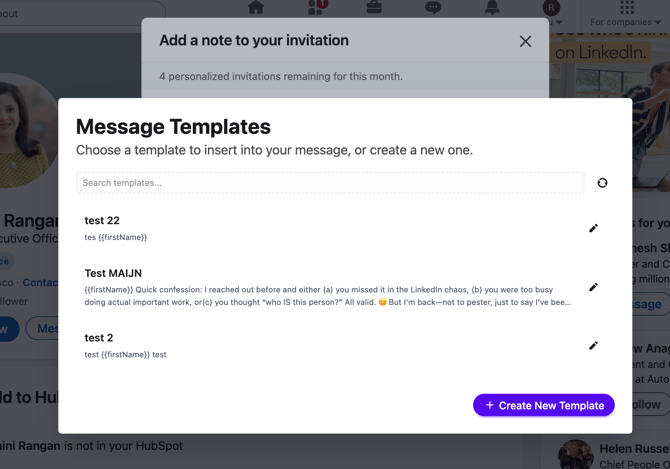This screenshot has width=670, height=469.
Task: Edit the "test 22" template
Action: click(593, 228)
